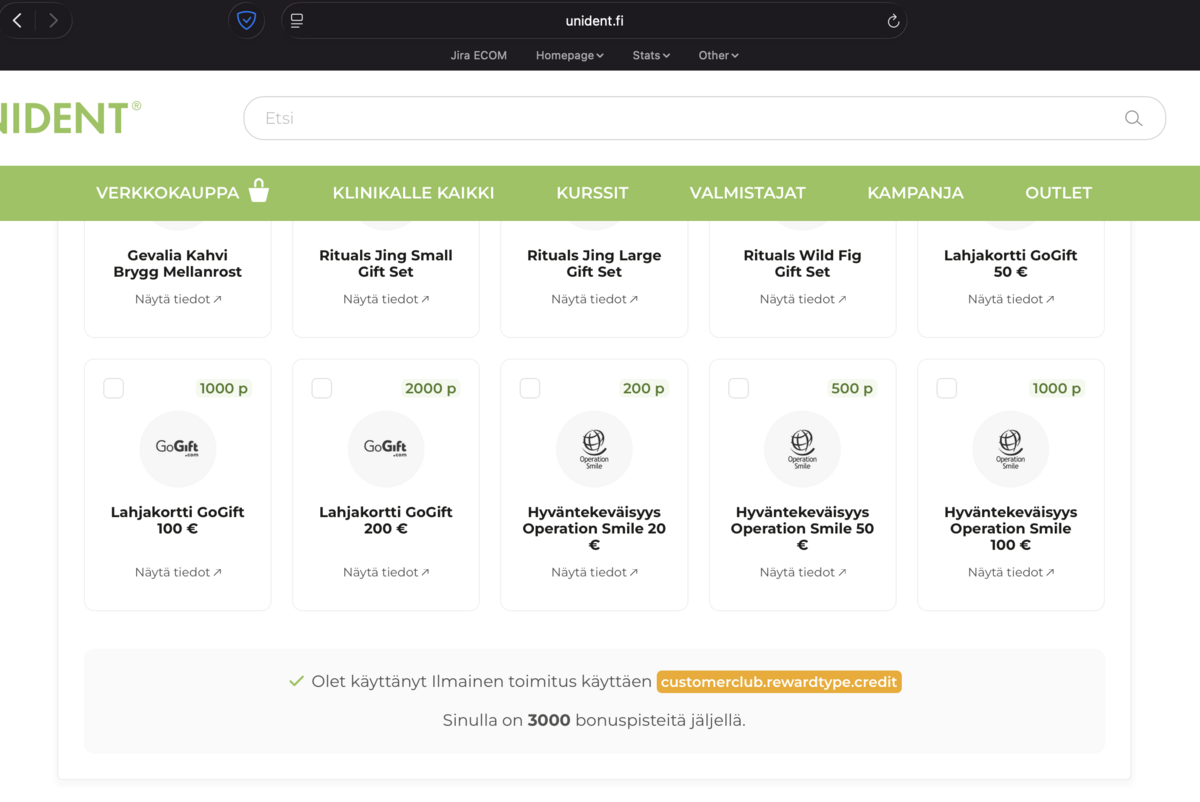Tick the Operation Smile 50 € checkbox
Image resolution: width=1200 pixels, height=802 pixels.
pos(738,388)
